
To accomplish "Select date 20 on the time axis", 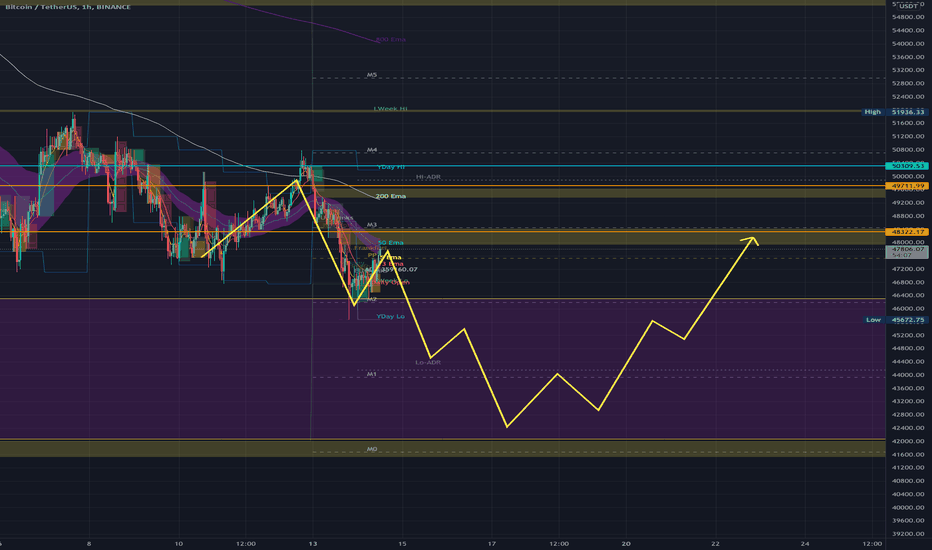I will coord(626,543).
